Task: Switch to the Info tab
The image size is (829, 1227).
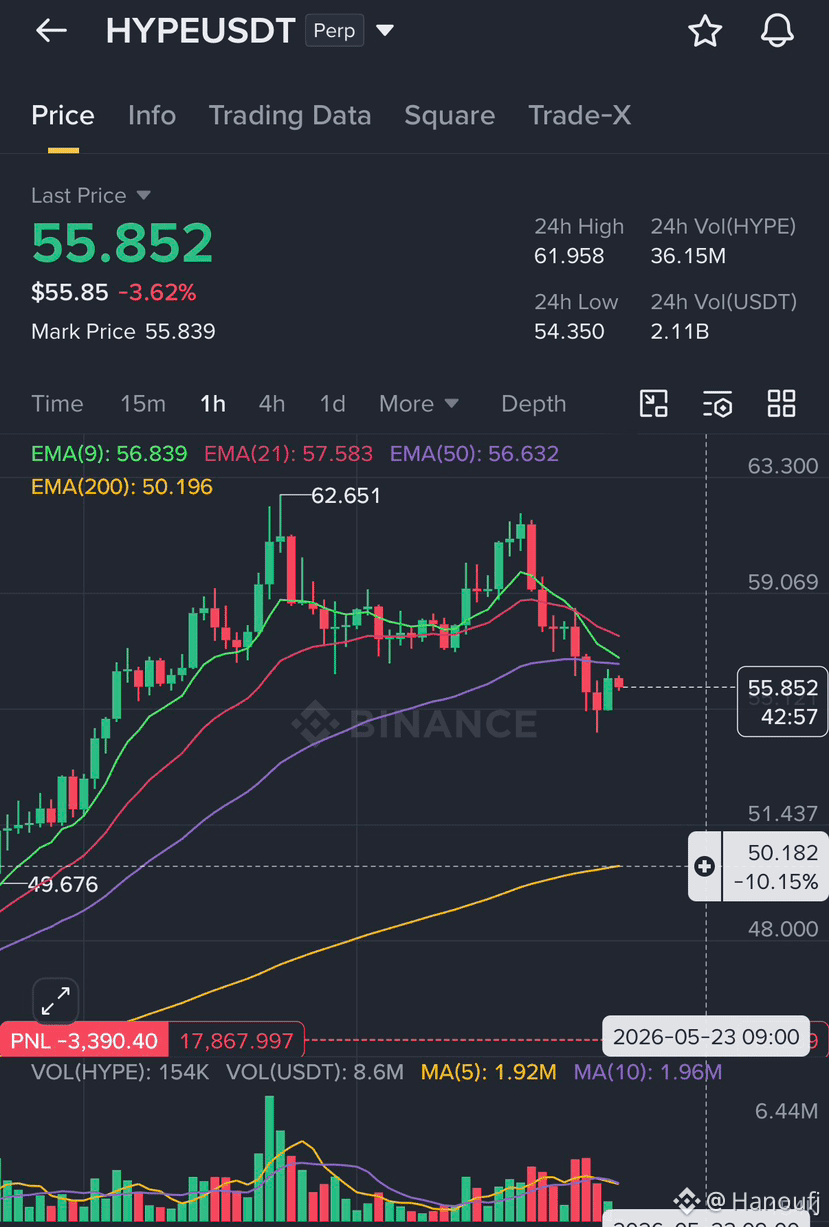Action: (152, 116)
